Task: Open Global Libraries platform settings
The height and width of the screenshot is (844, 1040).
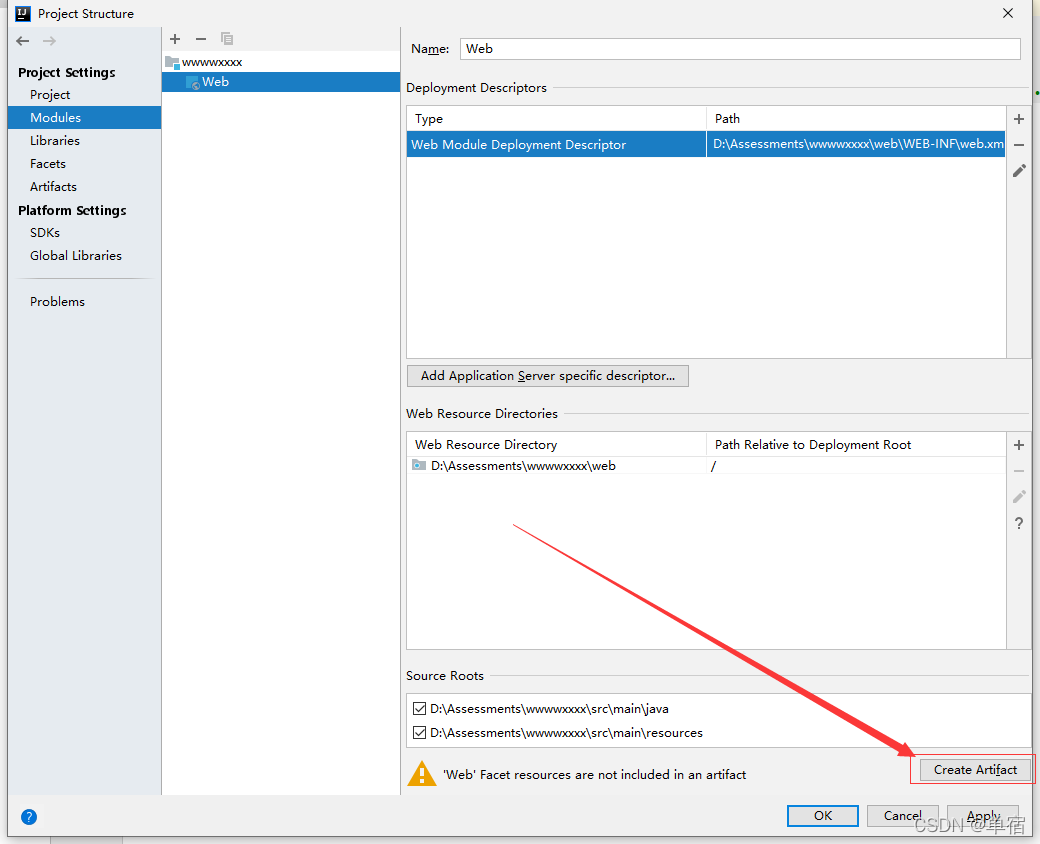Action: coord(84,255)
